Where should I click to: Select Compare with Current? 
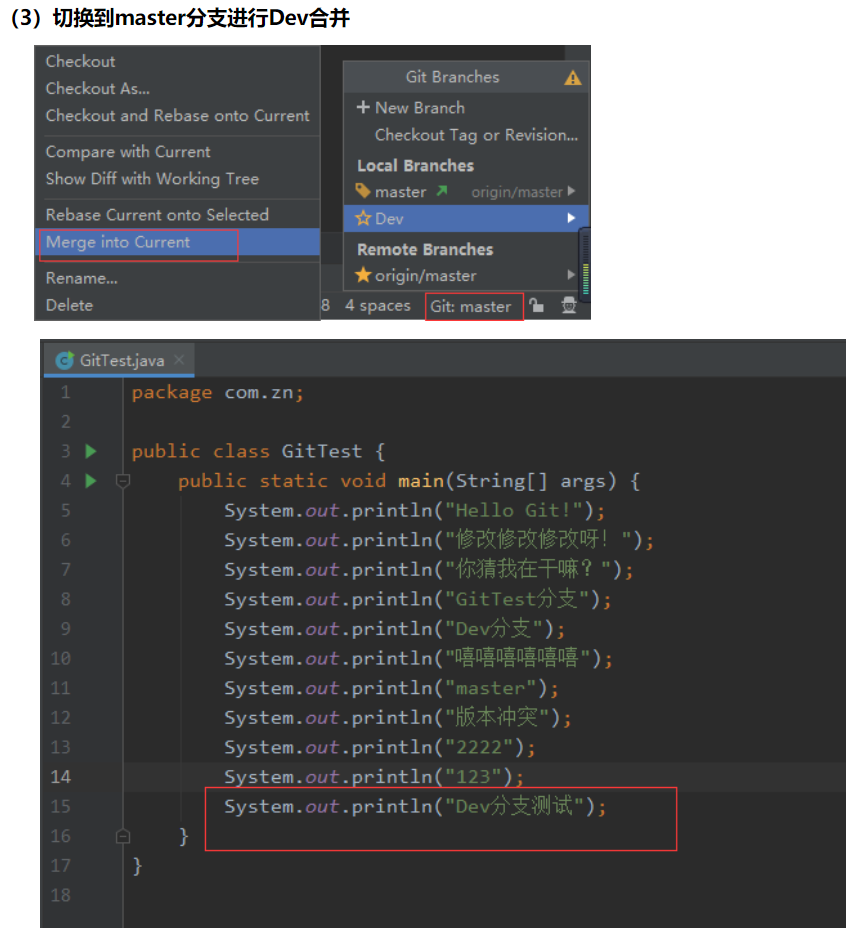(128, 152)
